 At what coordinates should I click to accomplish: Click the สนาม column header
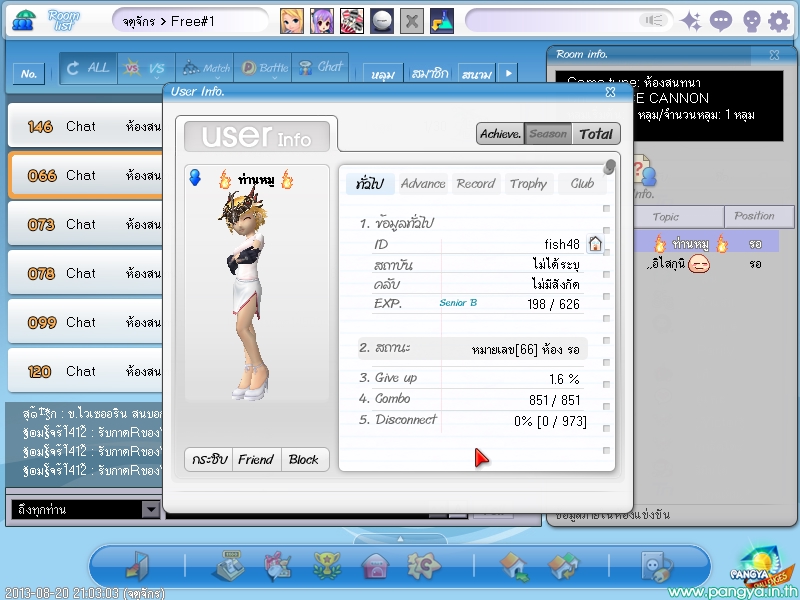(x=477, y=73)
